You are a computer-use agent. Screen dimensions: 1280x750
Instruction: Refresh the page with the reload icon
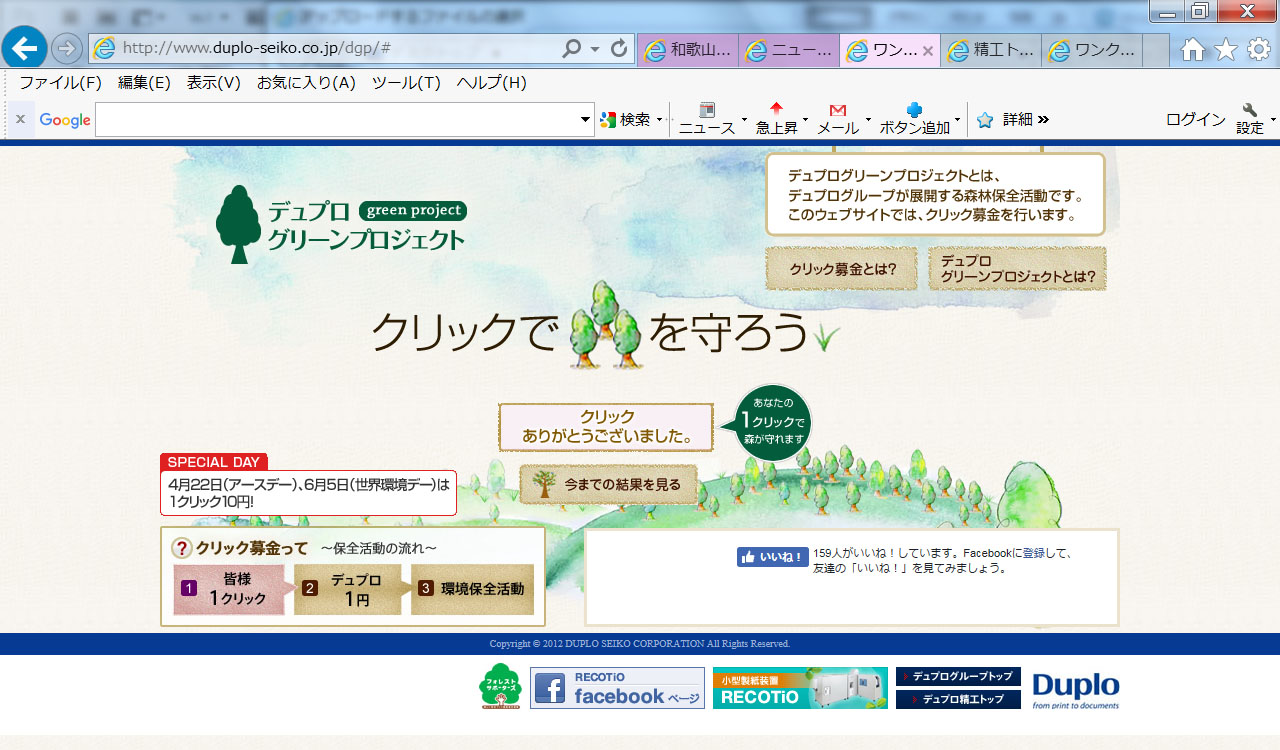(619, 48)
